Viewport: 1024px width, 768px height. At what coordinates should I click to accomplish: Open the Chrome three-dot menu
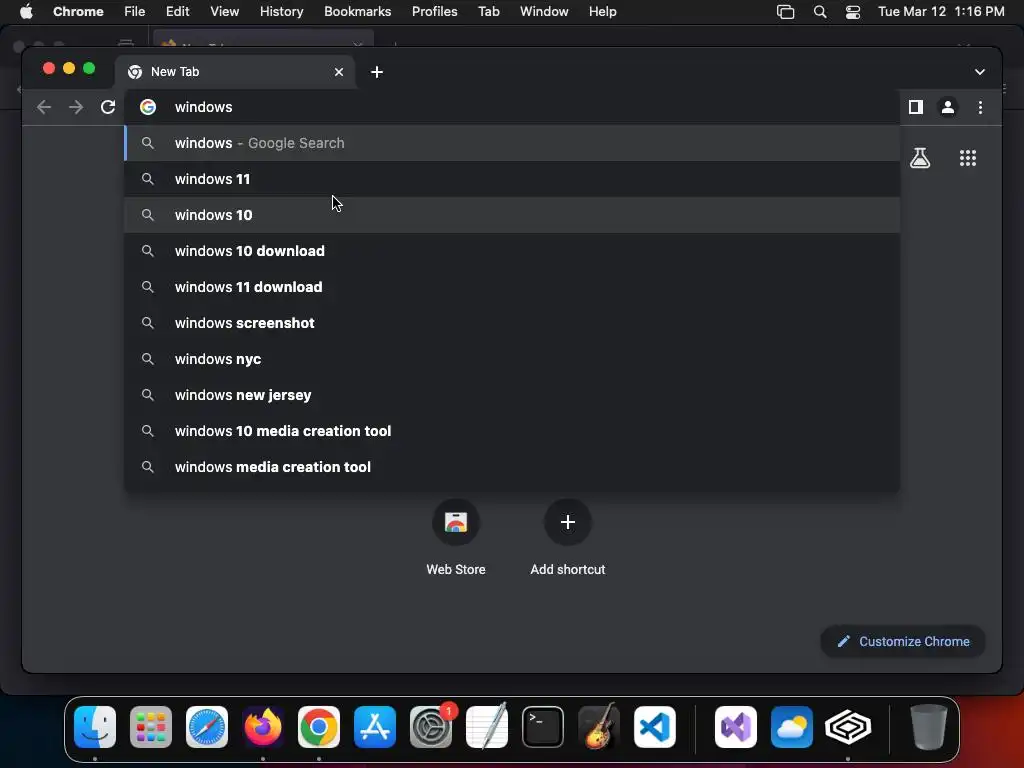[980, 107]
